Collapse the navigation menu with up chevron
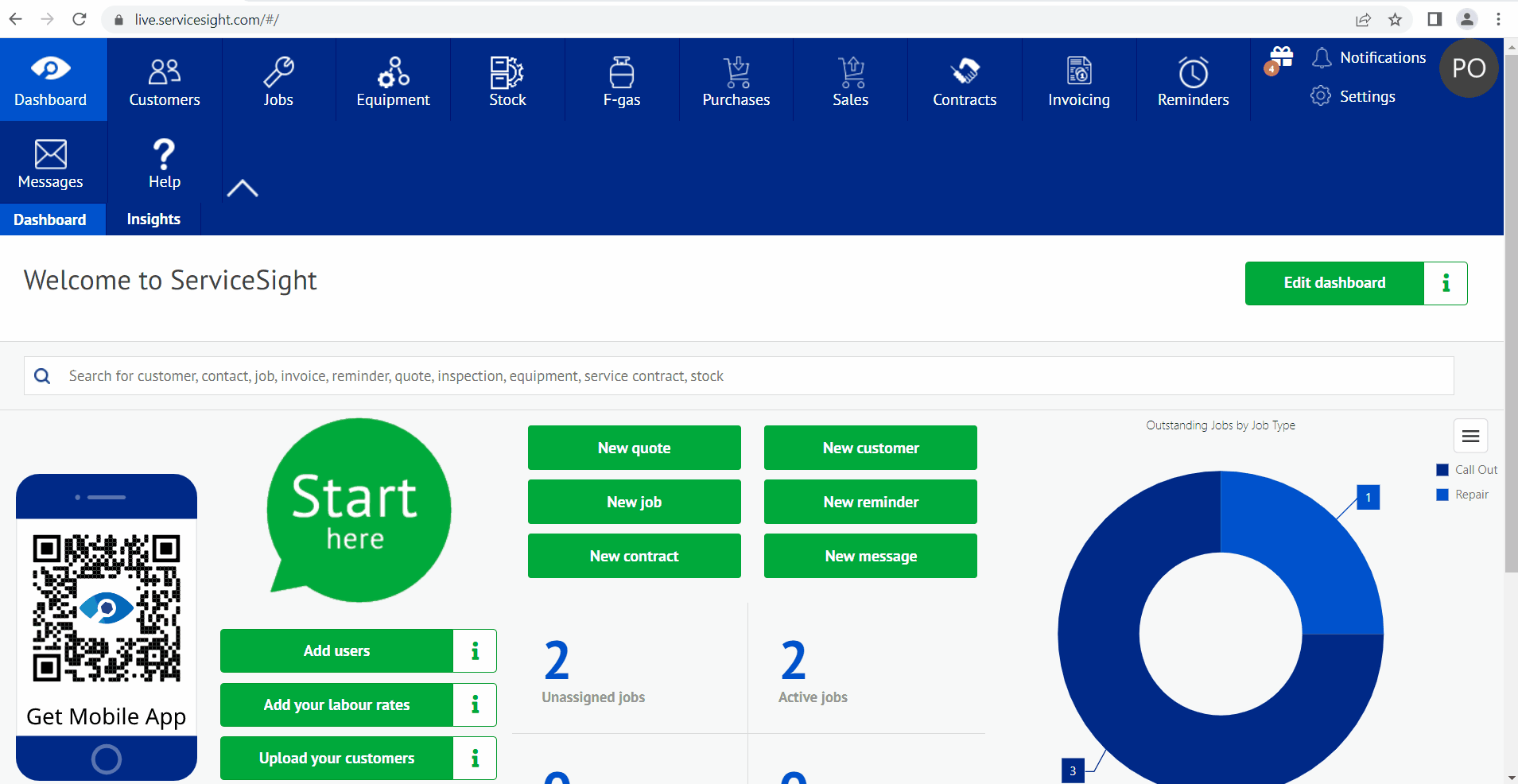This screenshot has height=784, width=1518. pyautogui.click(x=243, y=188)
